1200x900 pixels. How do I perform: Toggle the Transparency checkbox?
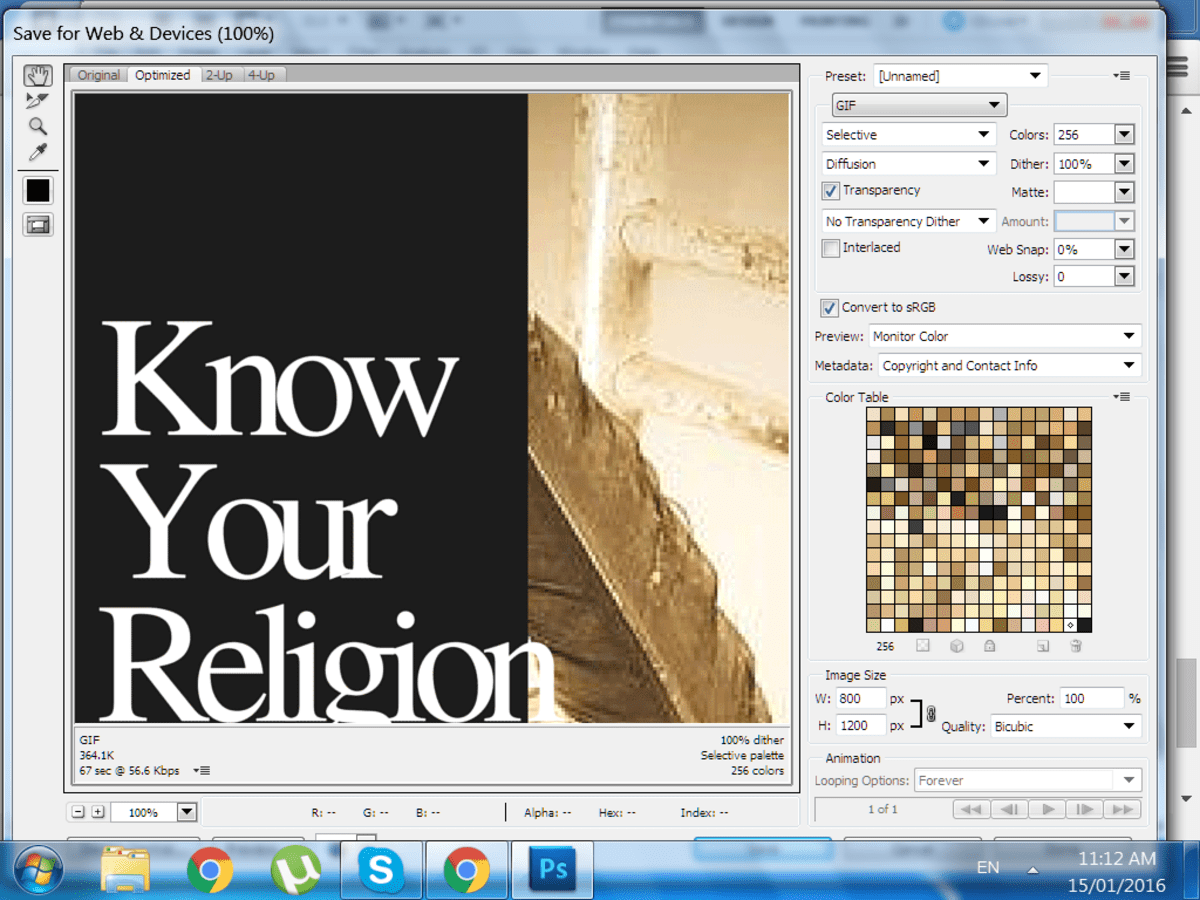click(831, 191)
